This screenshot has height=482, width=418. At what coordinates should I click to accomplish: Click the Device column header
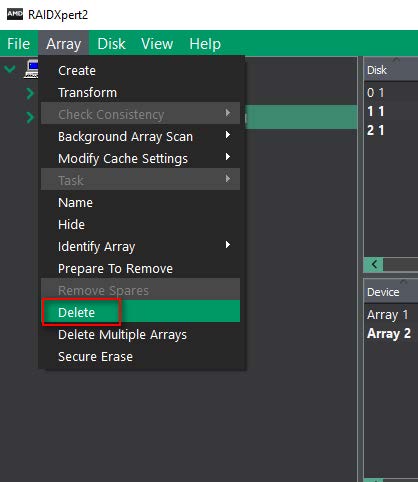point(391,292)
